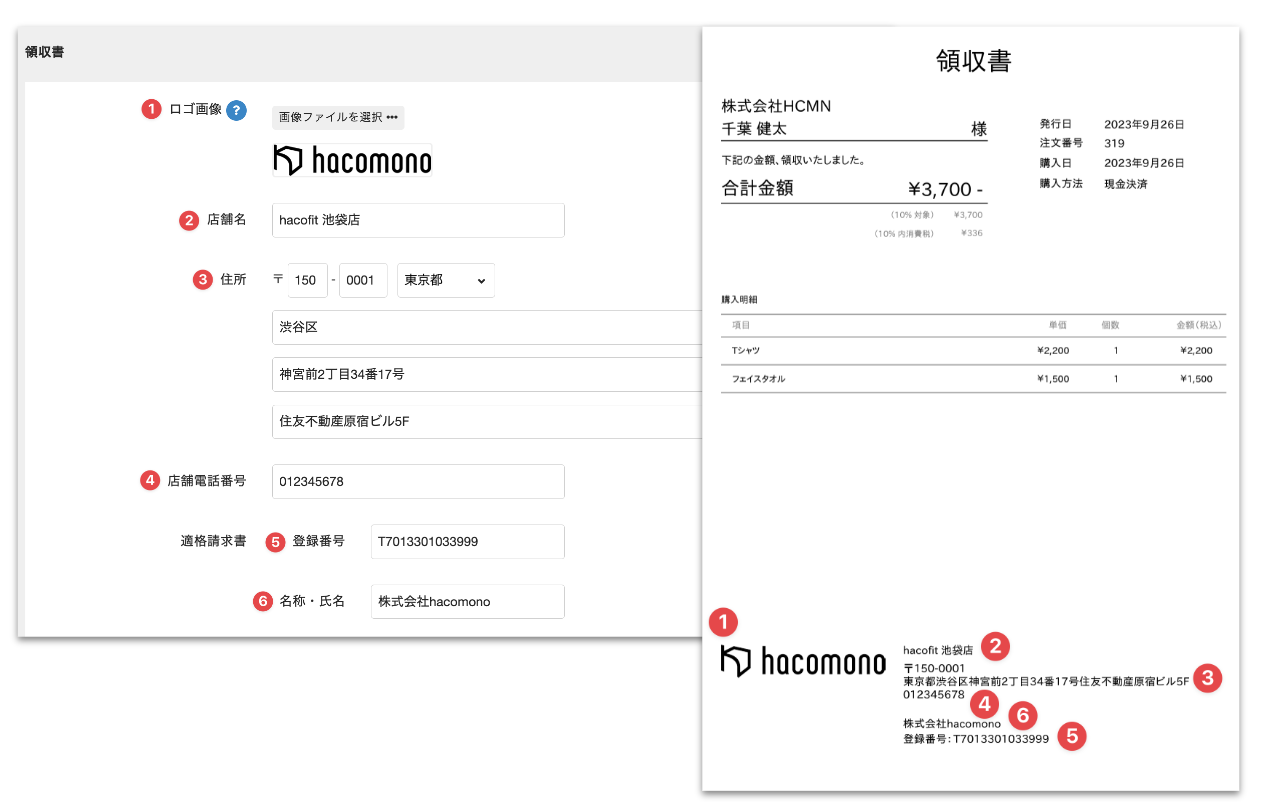Select the 渋谷区 address field
Image resolution: width=1274 pixels, height=802 pixels.
point(486,327)
